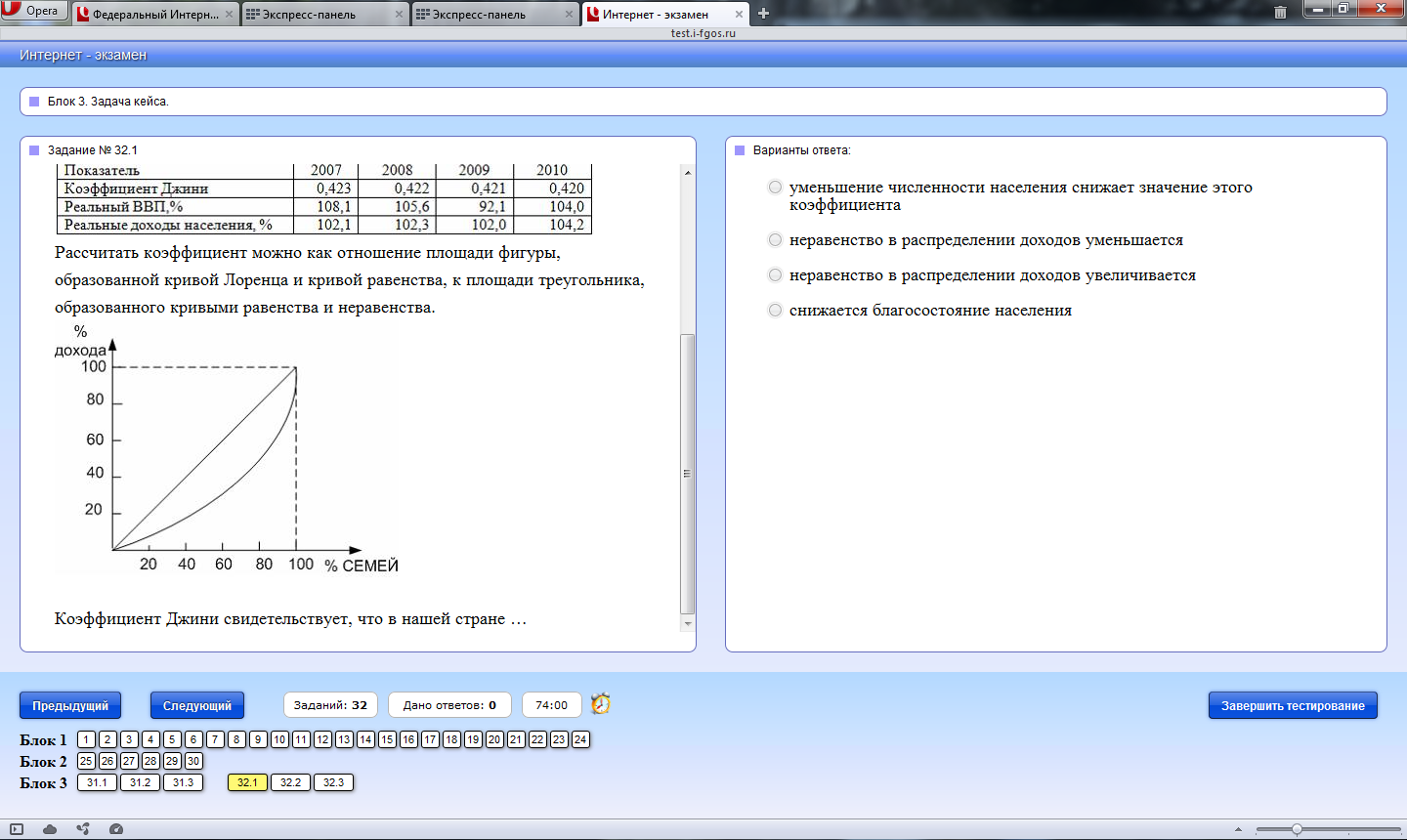Screen dimensions: 1407x840
Task: Go to question 5 in Блок 1
Action: pos(172,739)
